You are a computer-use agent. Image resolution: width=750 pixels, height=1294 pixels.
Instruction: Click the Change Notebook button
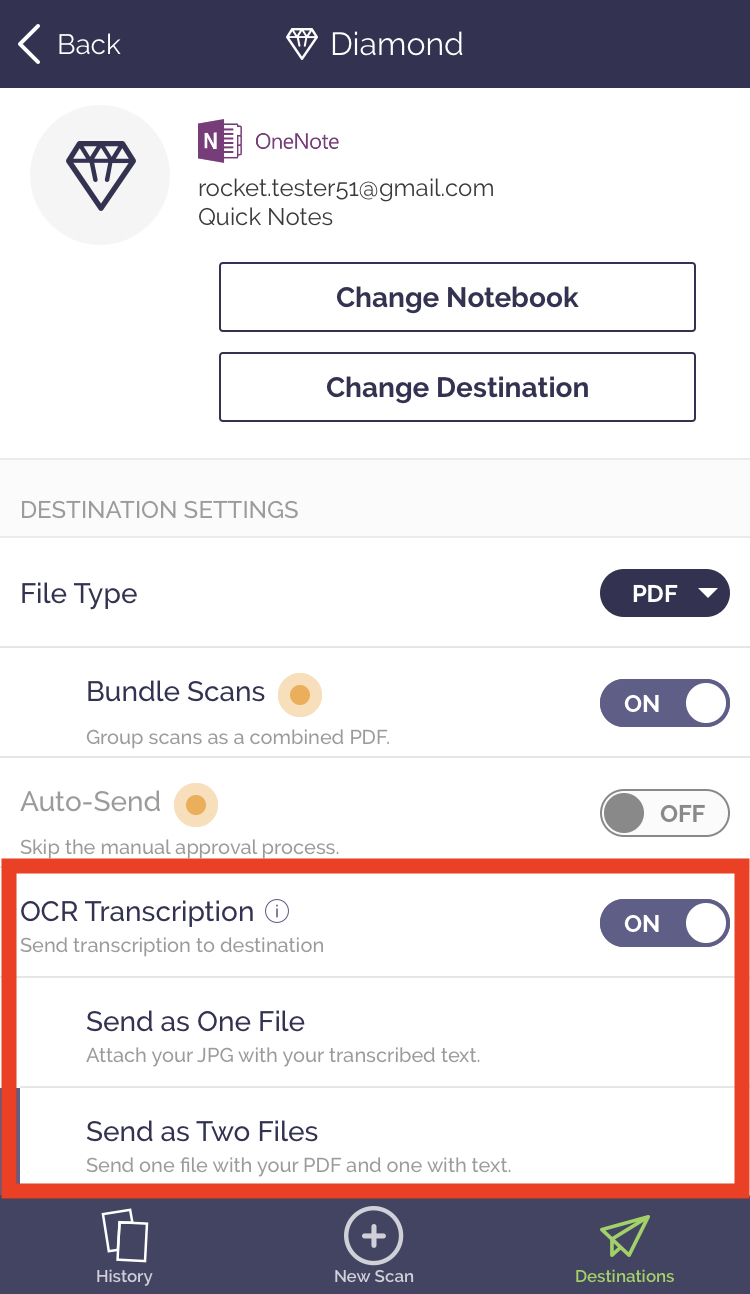457,297
